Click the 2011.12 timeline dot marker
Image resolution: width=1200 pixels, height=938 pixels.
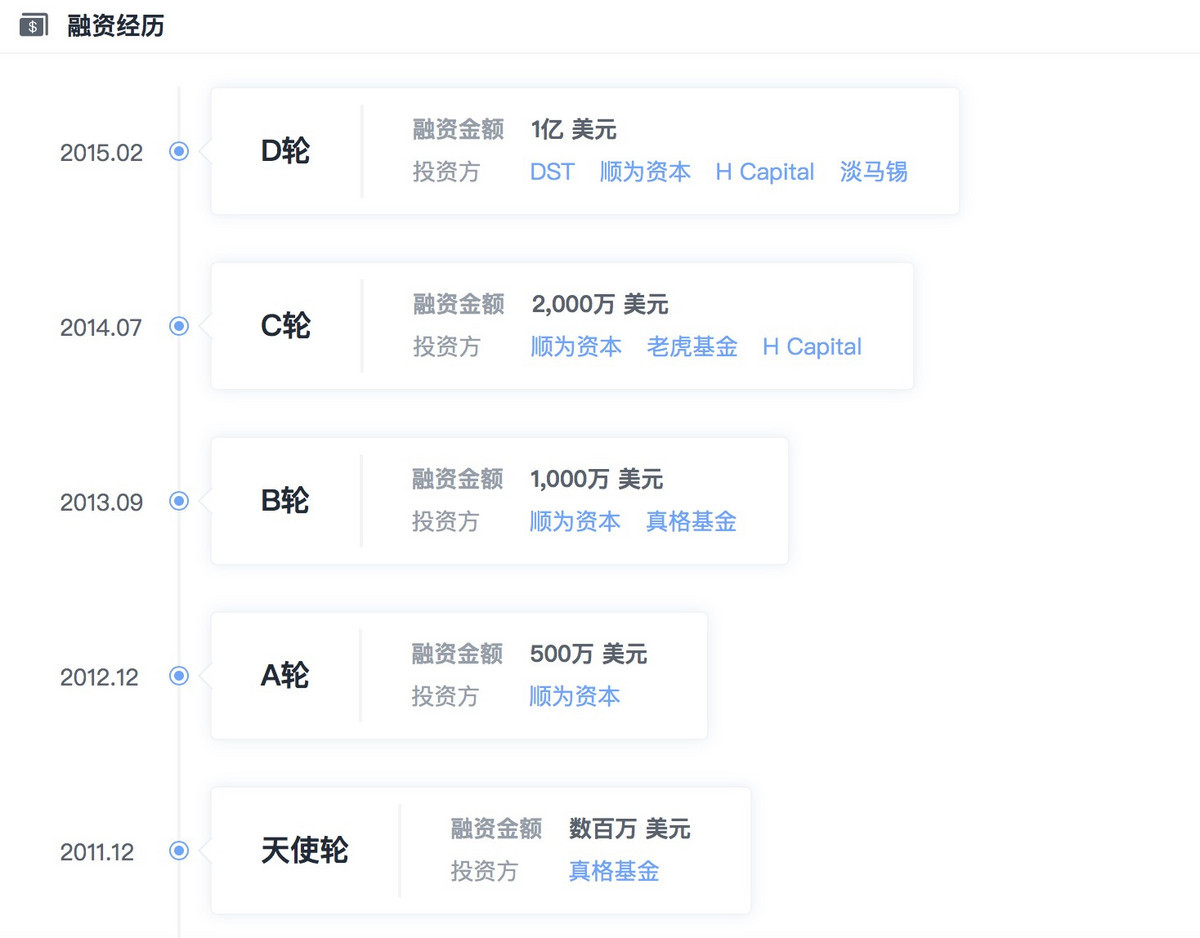tap(179, 851)
